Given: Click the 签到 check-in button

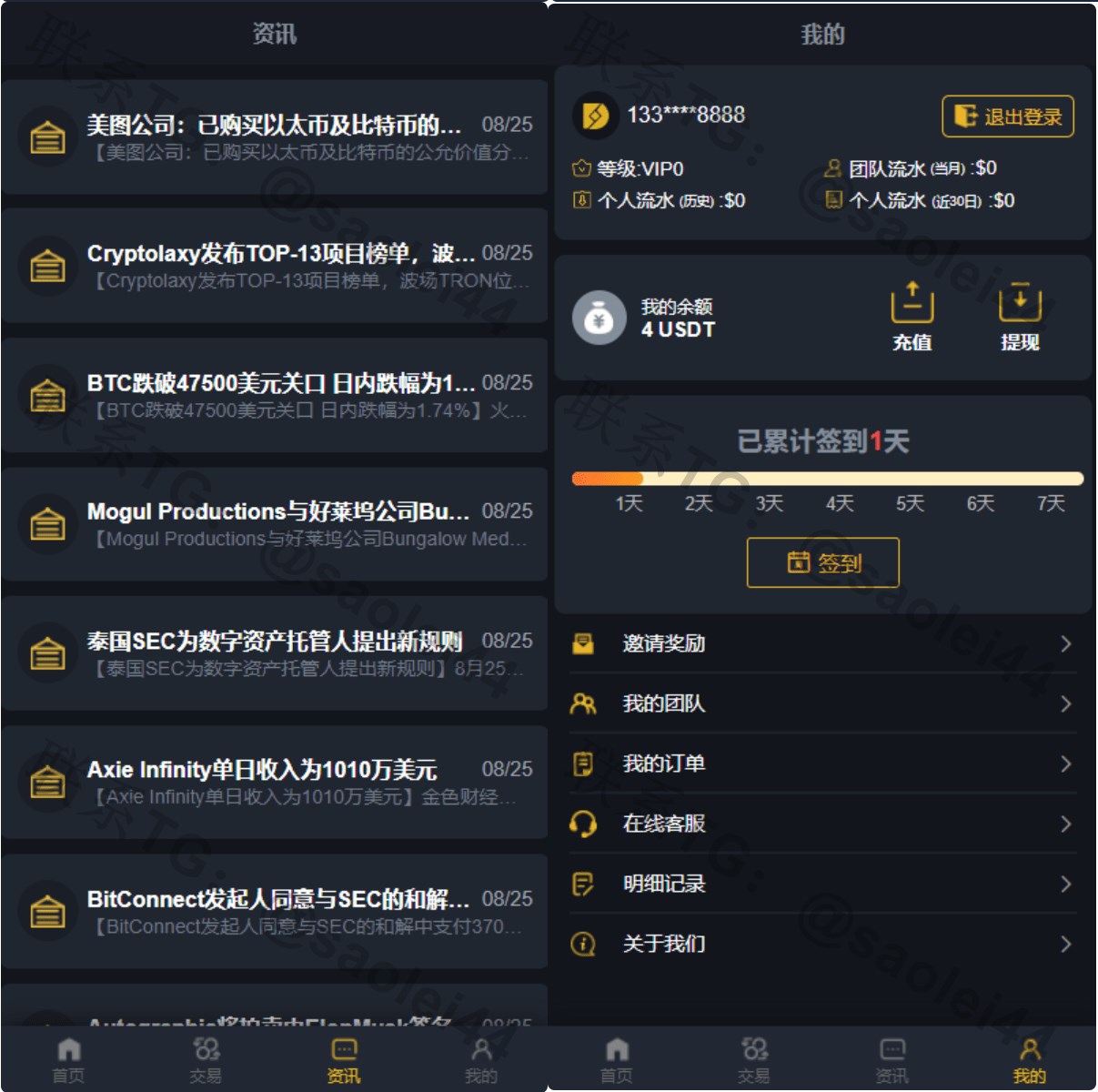Looking at the screenshot, I should [823, 562].
